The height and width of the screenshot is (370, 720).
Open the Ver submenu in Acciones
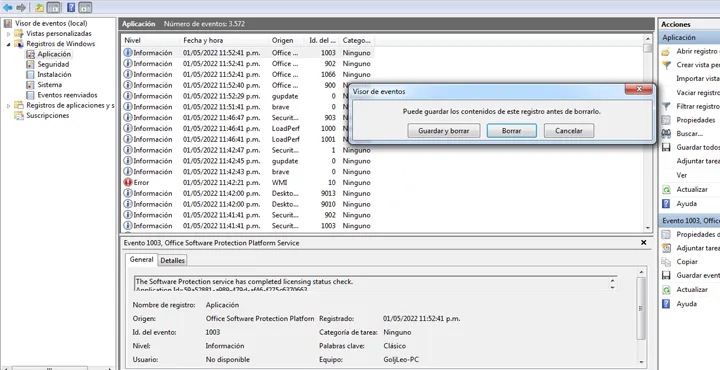[682, 175]
